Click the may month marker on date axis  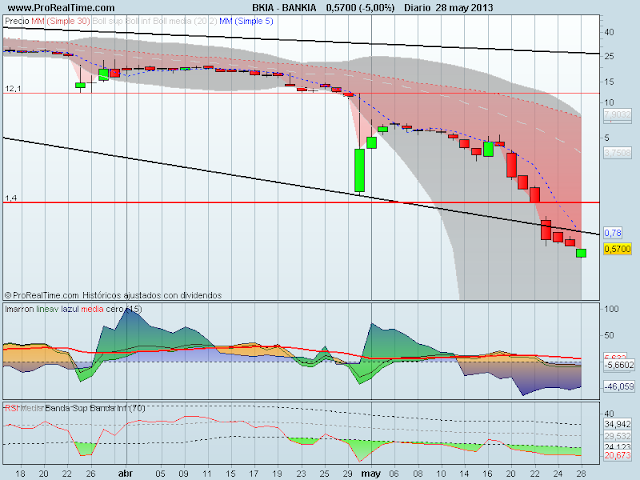[x=371, y=473]
